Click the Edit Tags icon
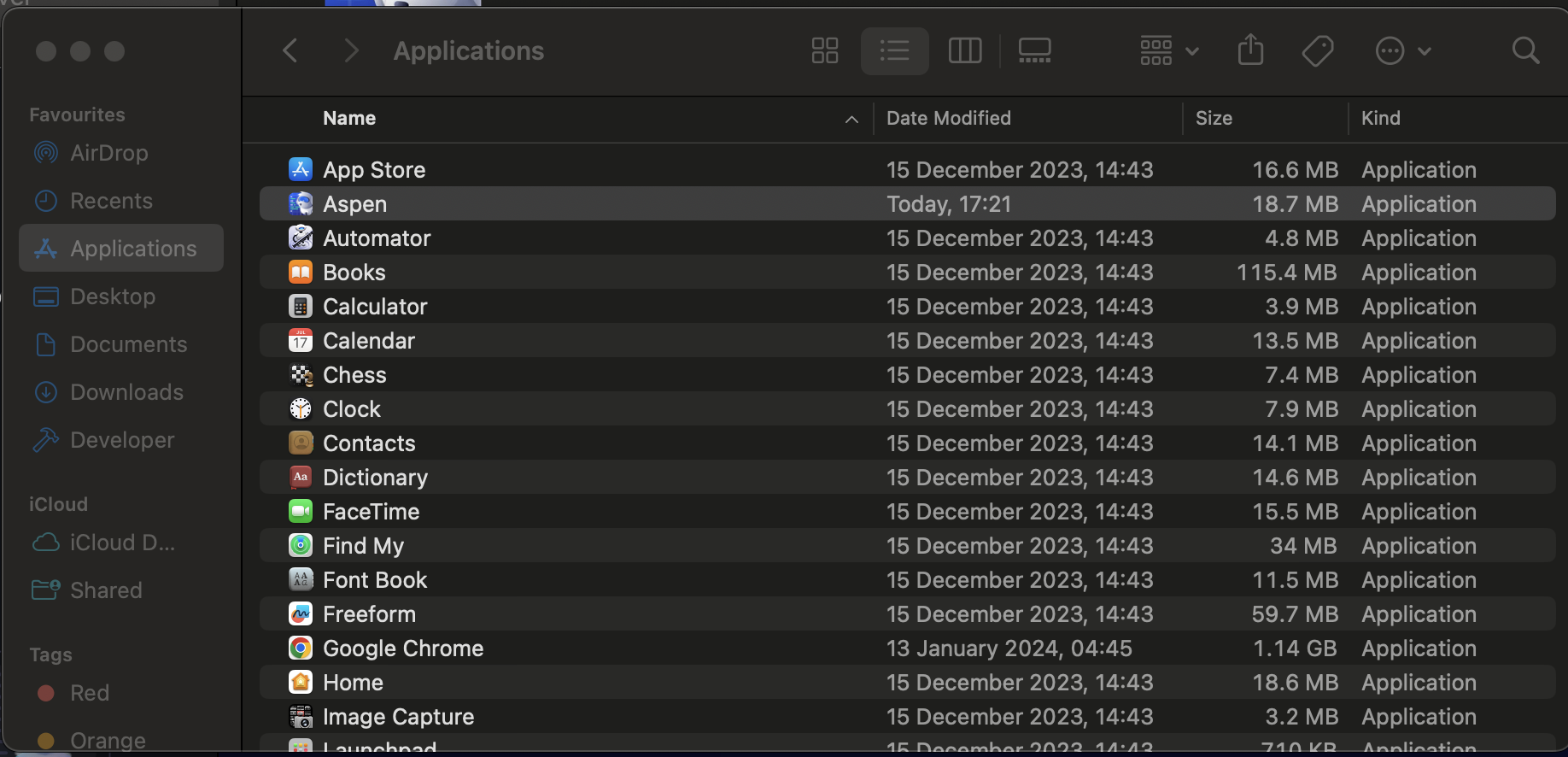 coord(1318,51)
